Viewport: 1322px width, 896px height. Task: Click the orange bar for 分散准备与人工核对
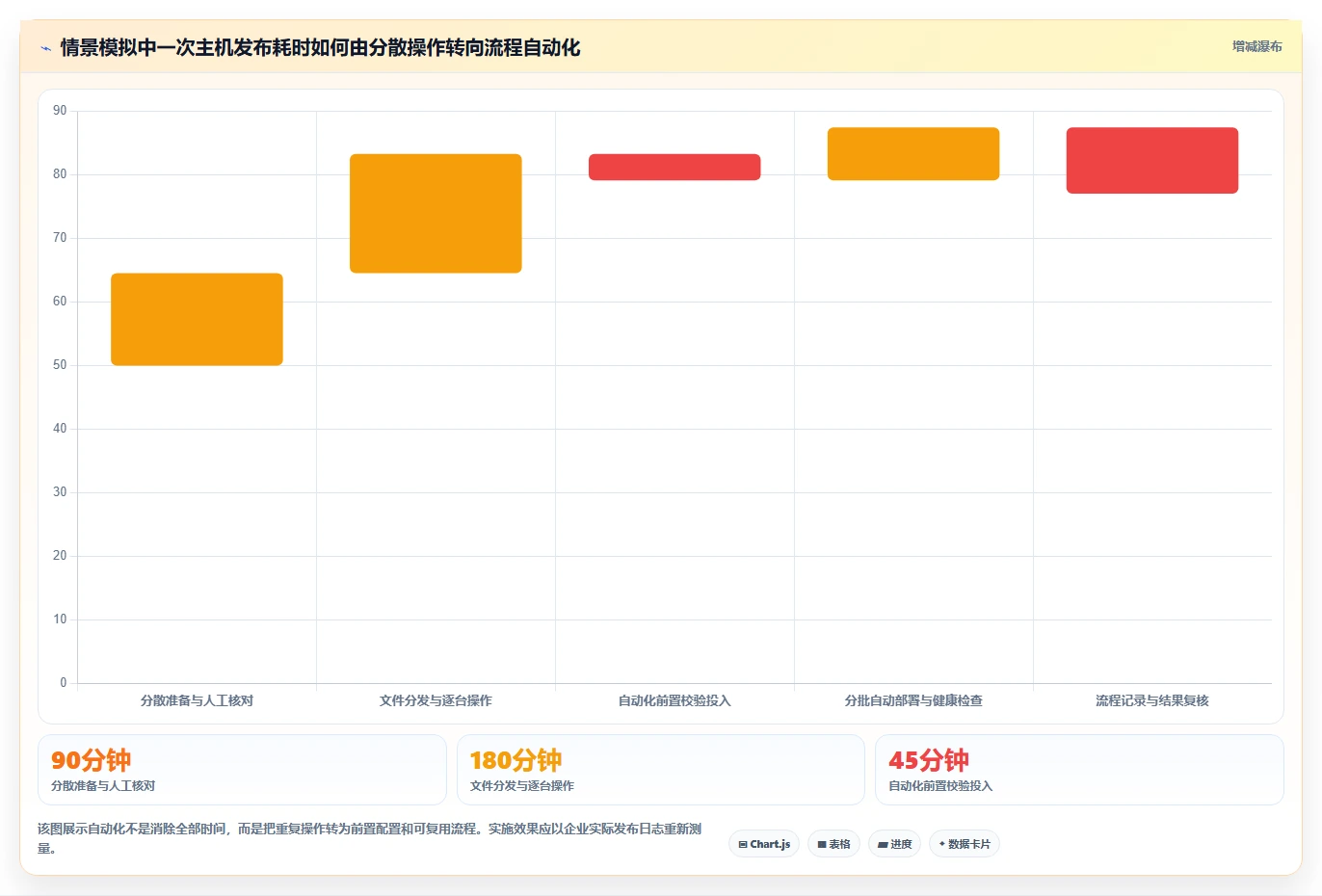pos(197,319)
